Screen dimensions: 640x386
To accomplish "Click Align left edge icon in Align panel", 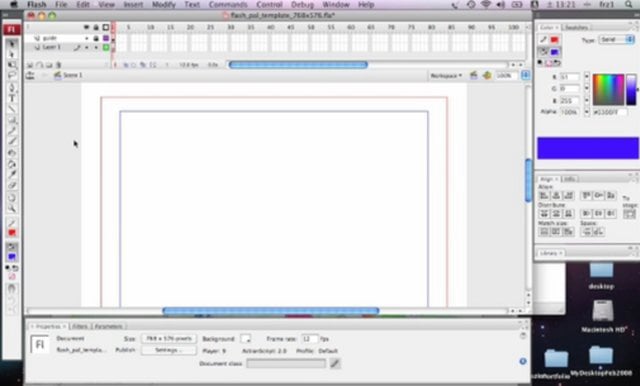I will (x=544, y=196).
